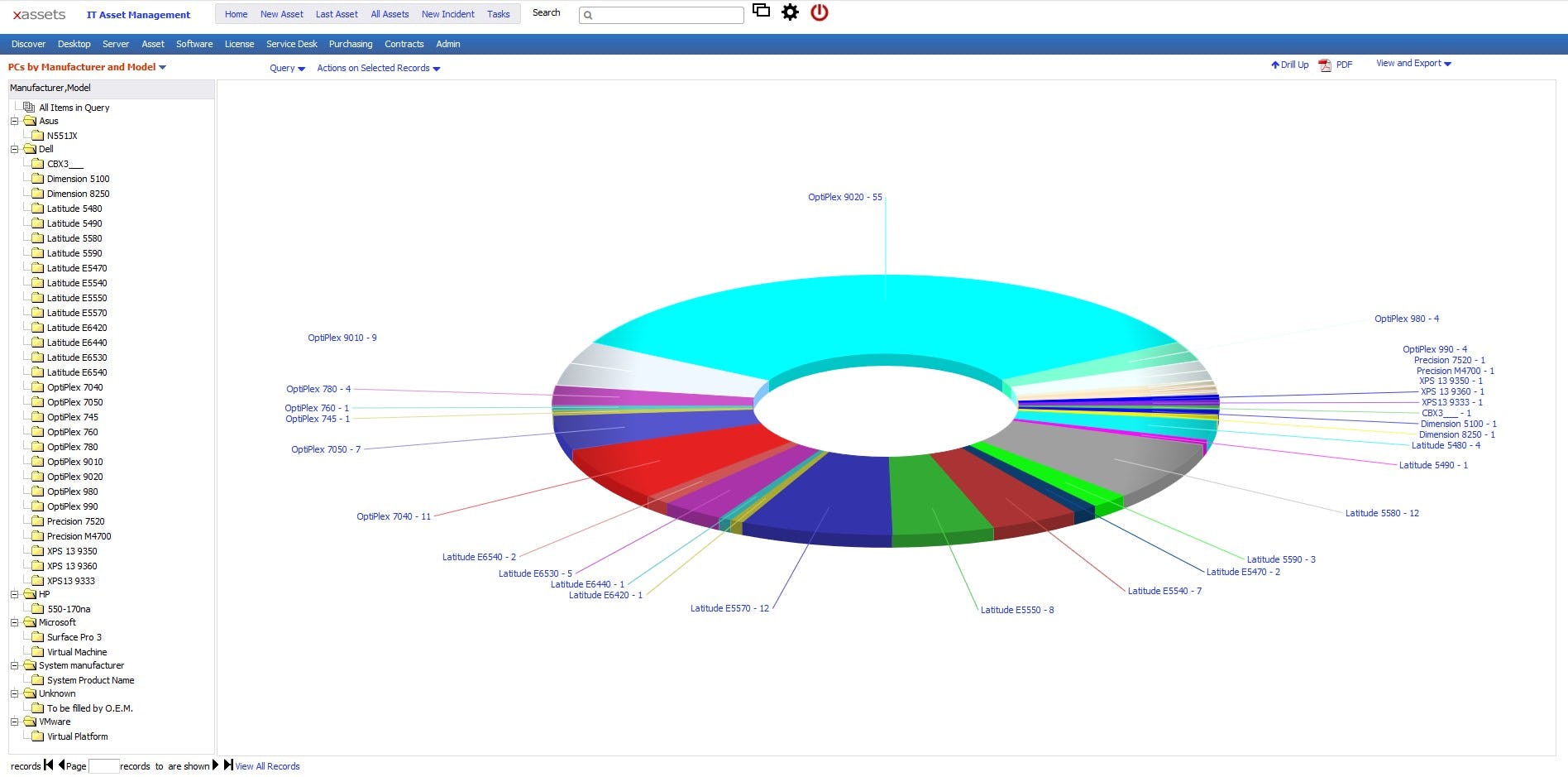Image resolution: width=1568 pixels, height=777 pixels.
Task: Open the Contracts menu
Action: click(x=404, y=44)
